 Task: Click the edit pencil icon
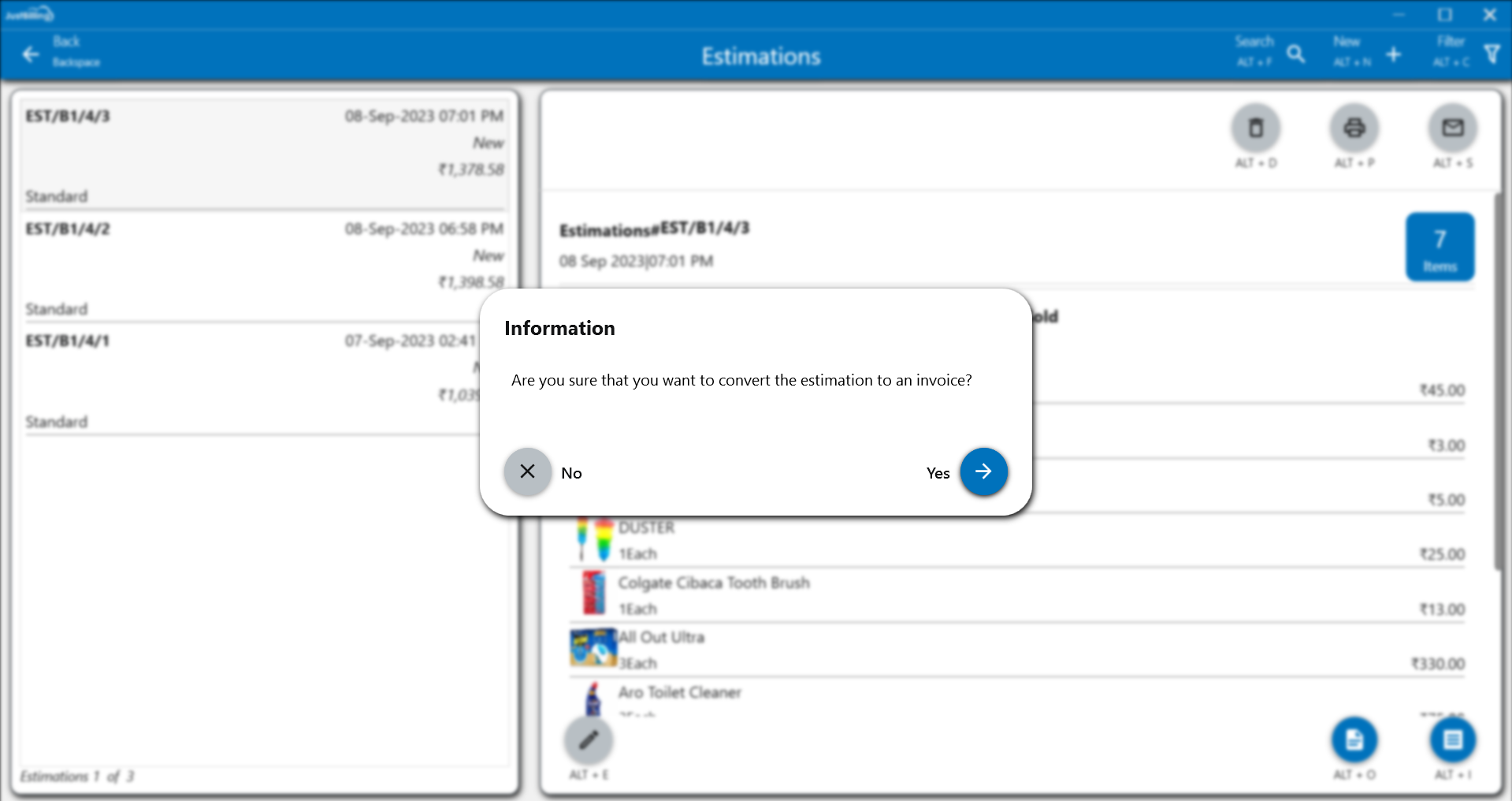click(x=589, y=740)
